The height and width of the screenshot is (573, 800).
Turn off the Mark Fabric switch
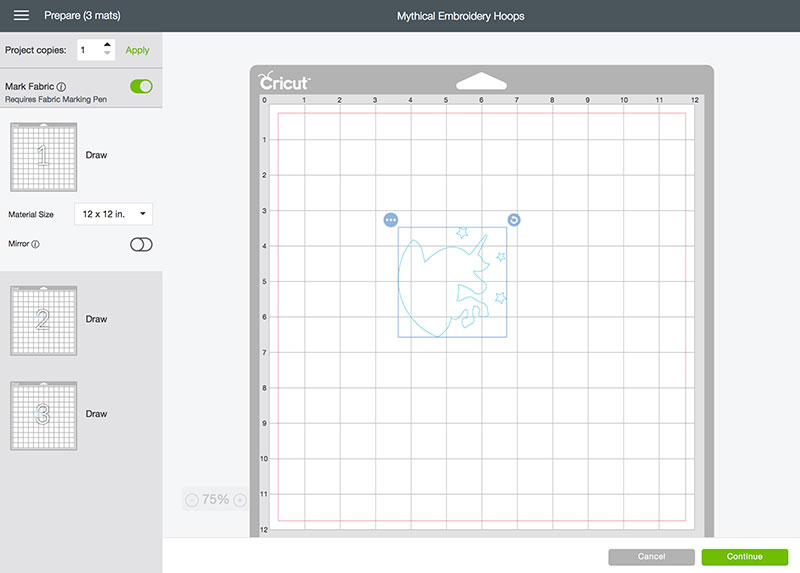click(x=141, y=86)
